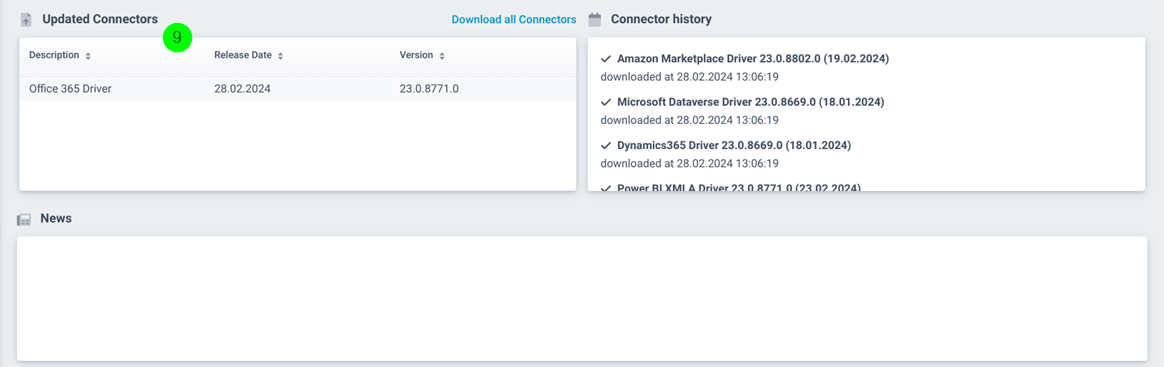
Task: Select the Office 365 Driver row
Action: coord(297,89)
